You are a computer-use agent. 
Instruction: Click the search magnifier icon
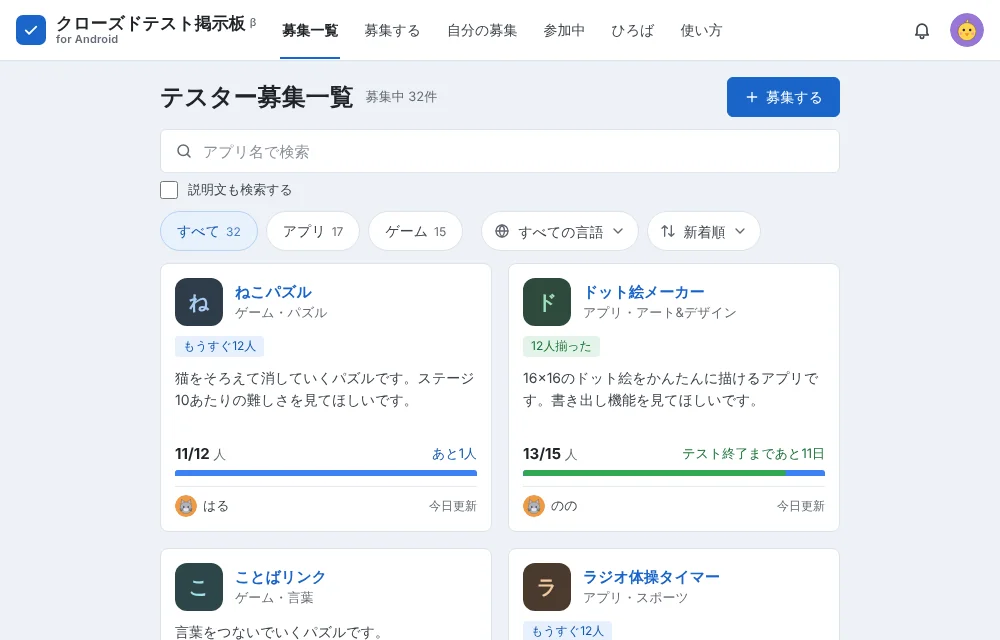[x=184, y=151]
